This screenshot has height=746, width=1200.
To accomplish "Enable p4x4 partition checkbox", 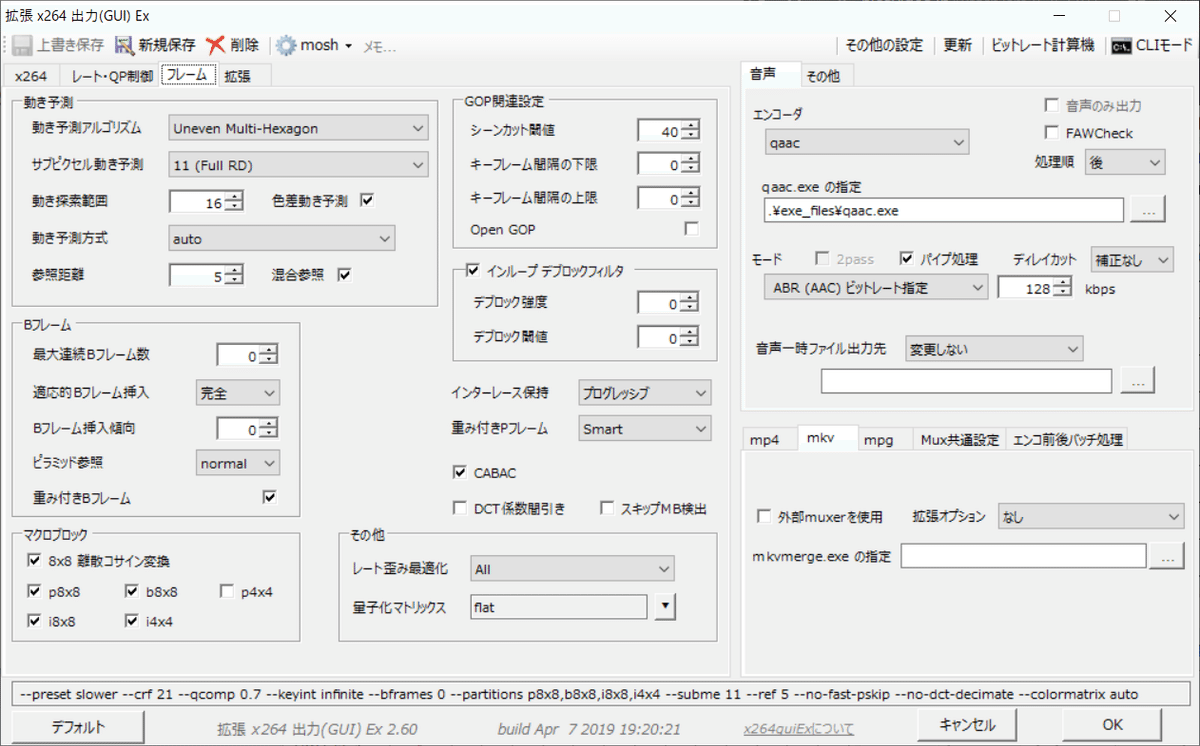I will (227, 591).
